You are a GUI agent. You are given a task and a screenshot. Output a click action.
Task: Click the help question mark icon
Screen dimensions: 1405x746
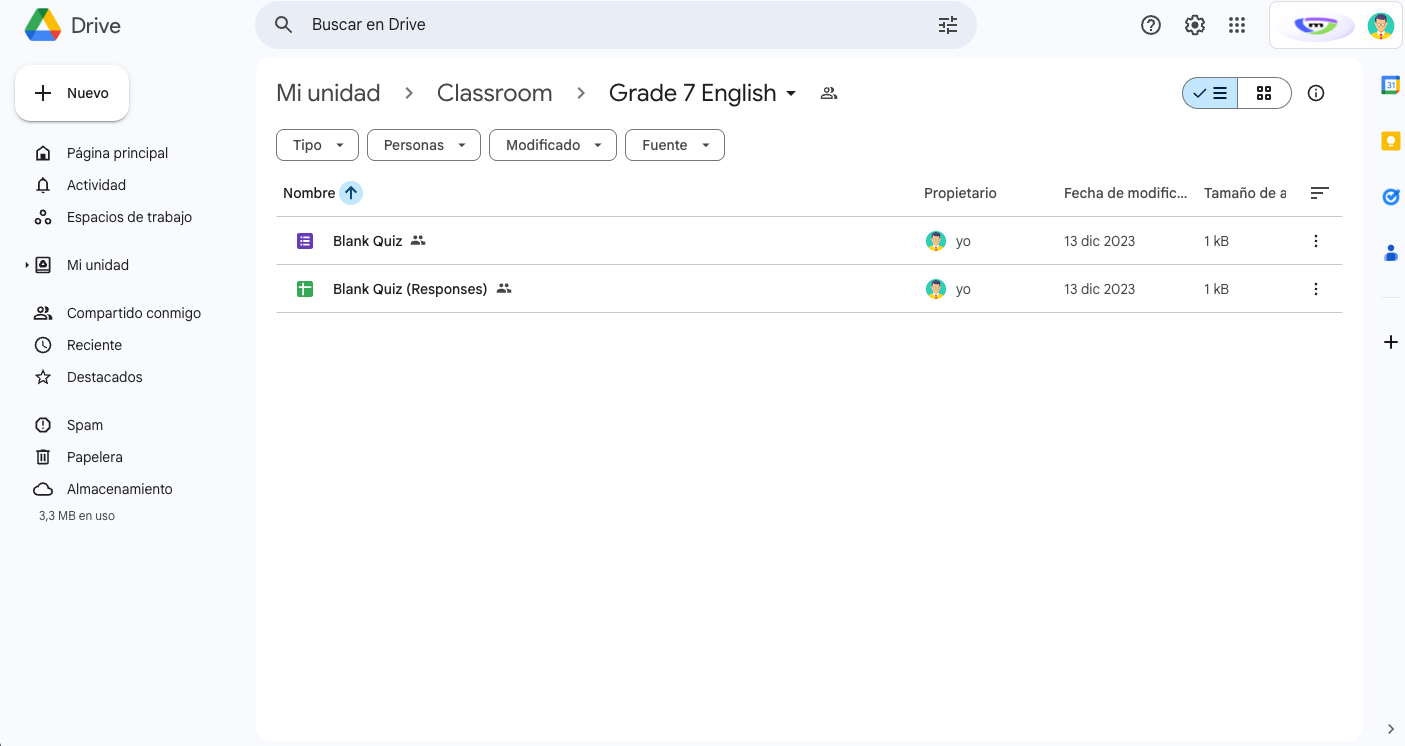coord(1151,25)
